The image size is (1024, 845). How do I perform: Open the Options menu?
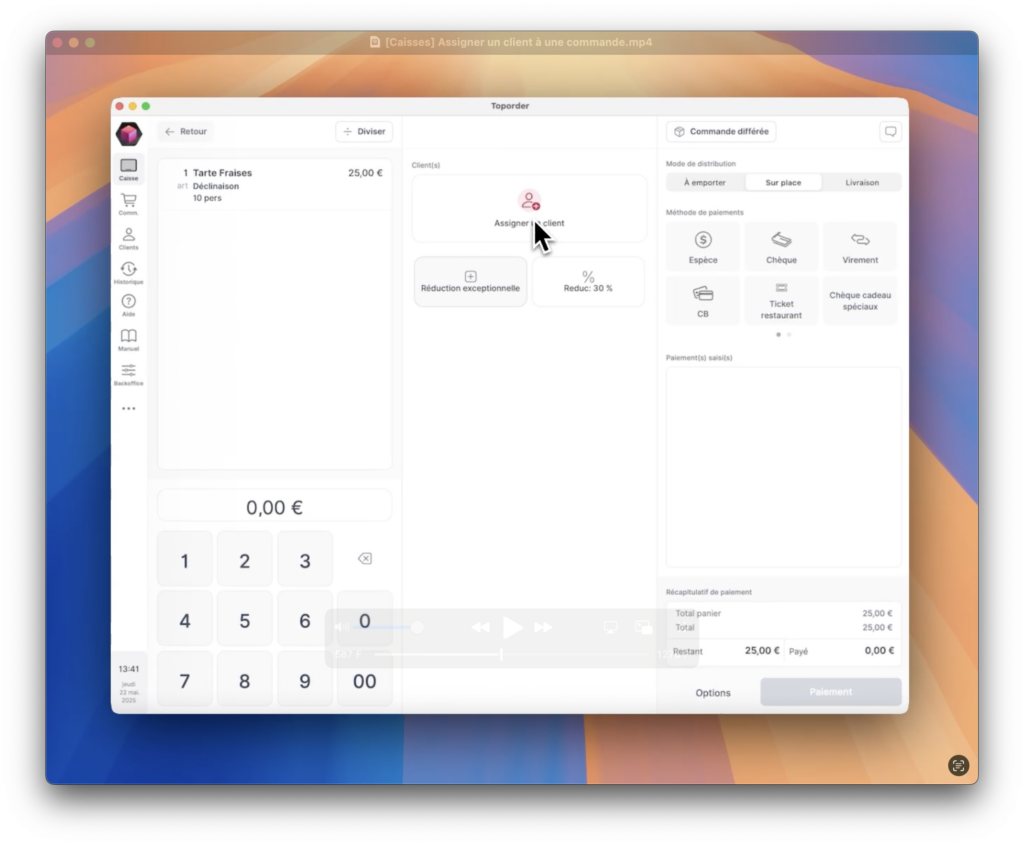coord(713,692)
